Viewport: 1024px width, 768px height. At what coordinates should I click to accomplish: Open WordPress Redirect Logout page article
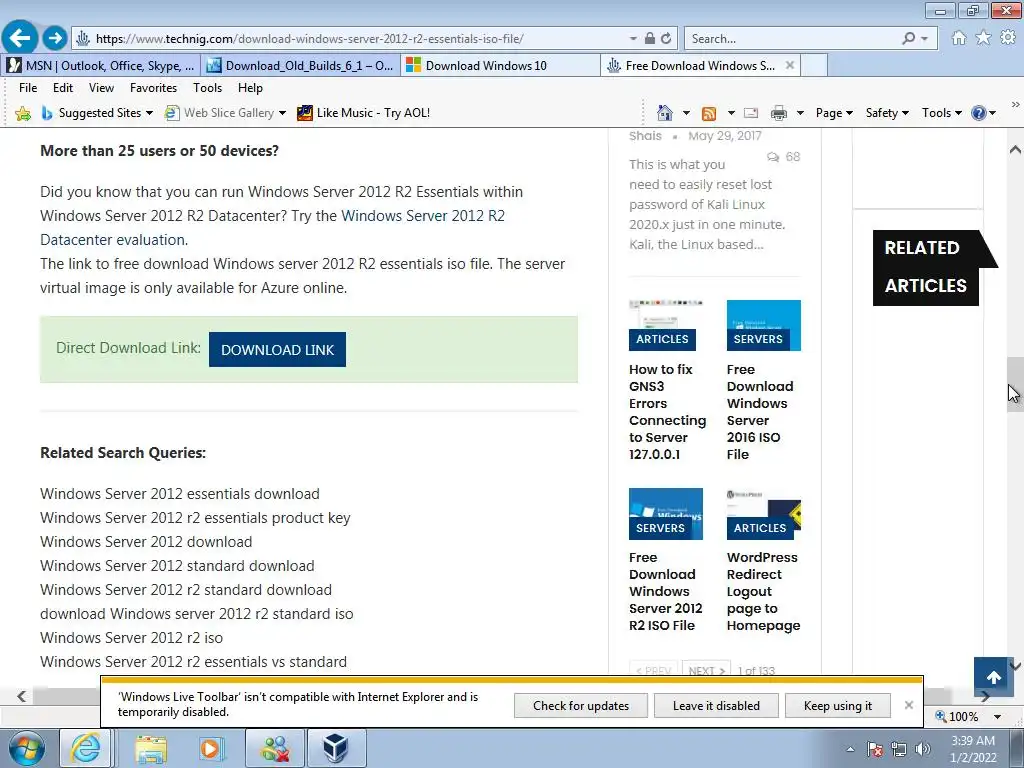pos(763,591)
